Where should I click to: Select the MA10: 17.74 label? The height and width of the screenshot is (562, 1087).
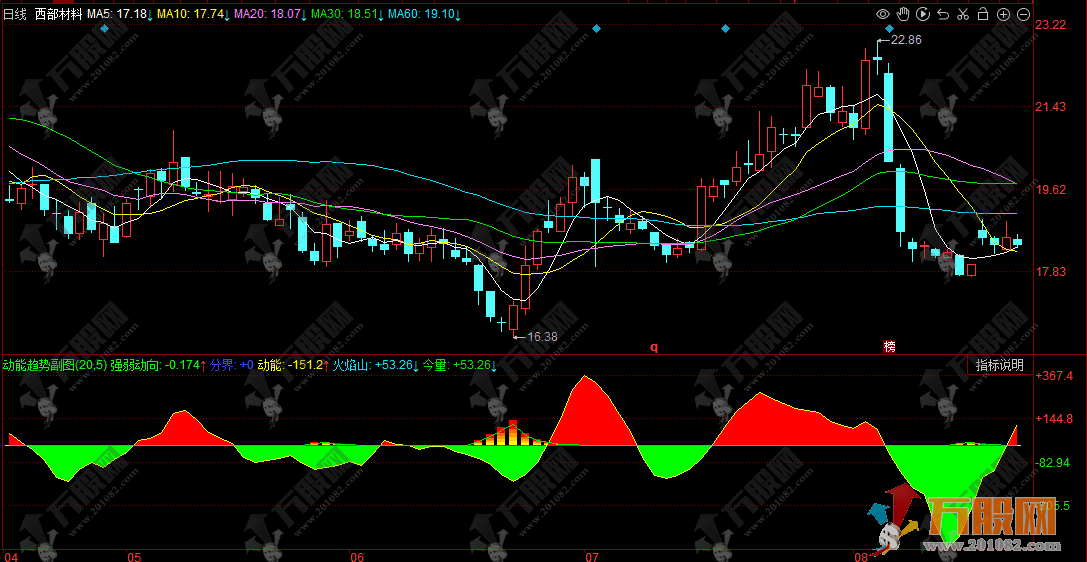tap(193, 14)
